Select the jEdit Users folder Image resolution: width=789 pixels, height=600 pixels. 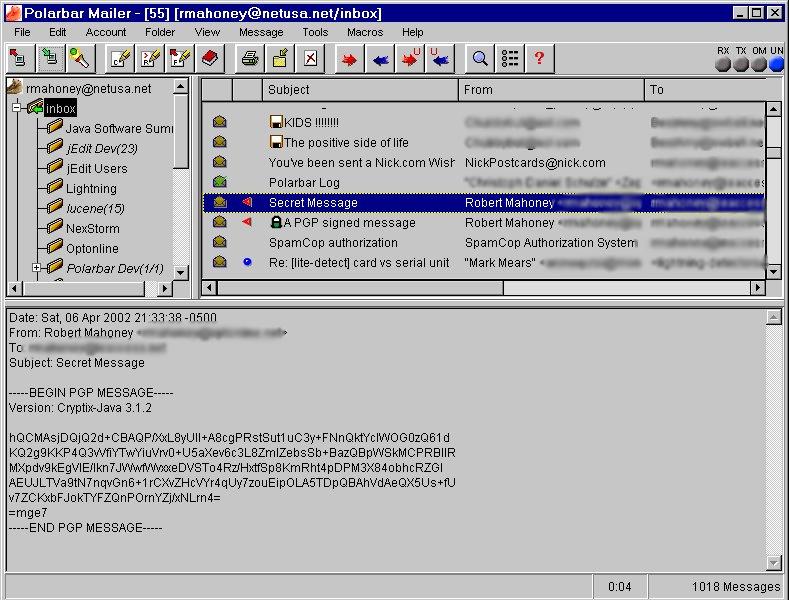point(96,168)
